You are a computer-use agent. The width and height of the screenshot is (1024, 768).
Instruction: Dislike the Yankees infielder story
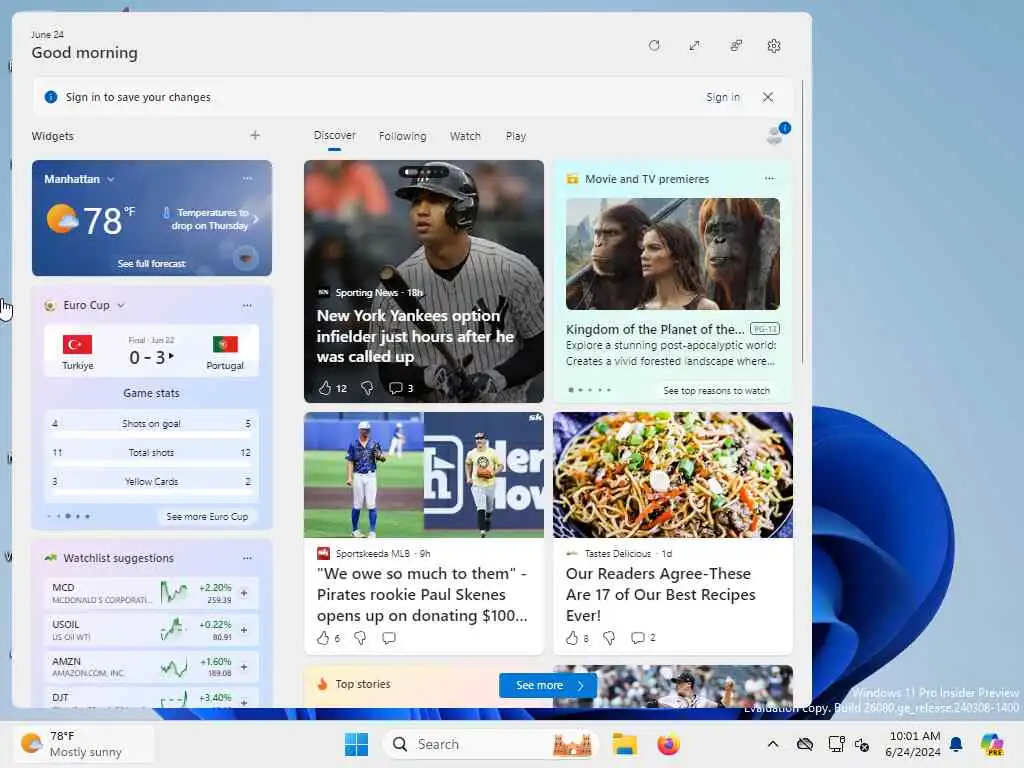coord(367,388)
